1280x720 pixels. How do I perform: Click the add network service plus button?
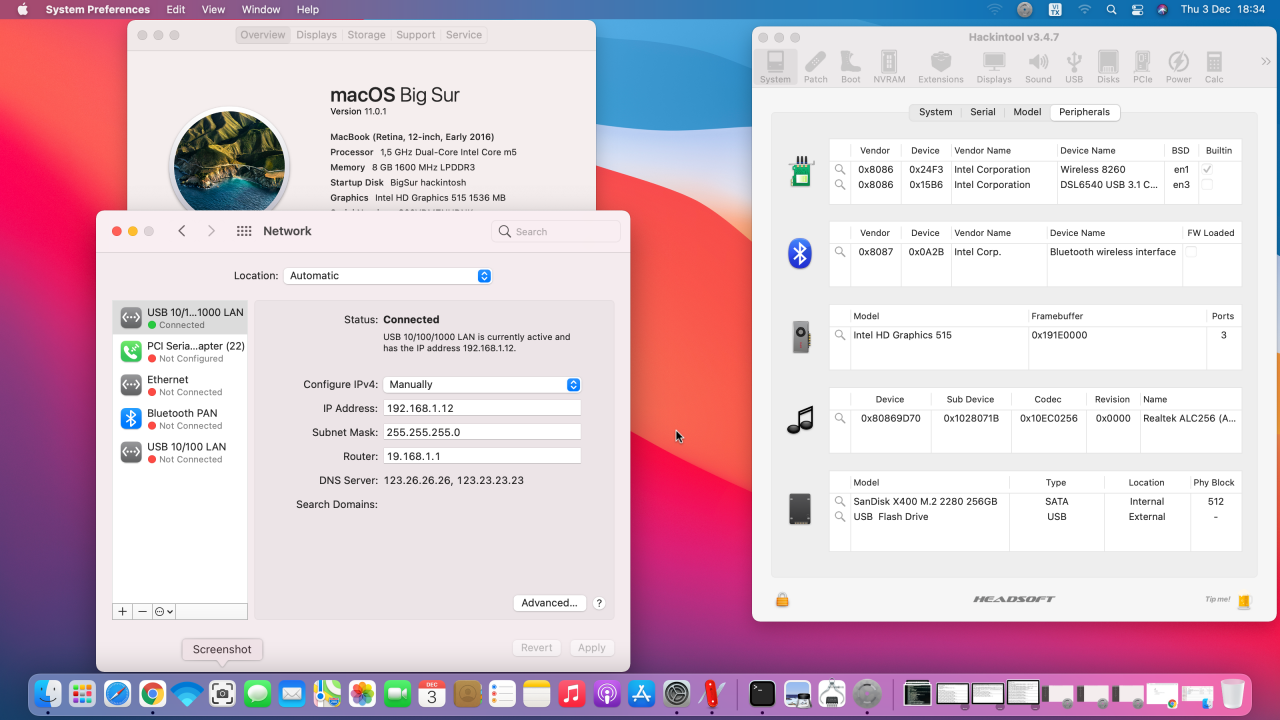tap(123, 611)
